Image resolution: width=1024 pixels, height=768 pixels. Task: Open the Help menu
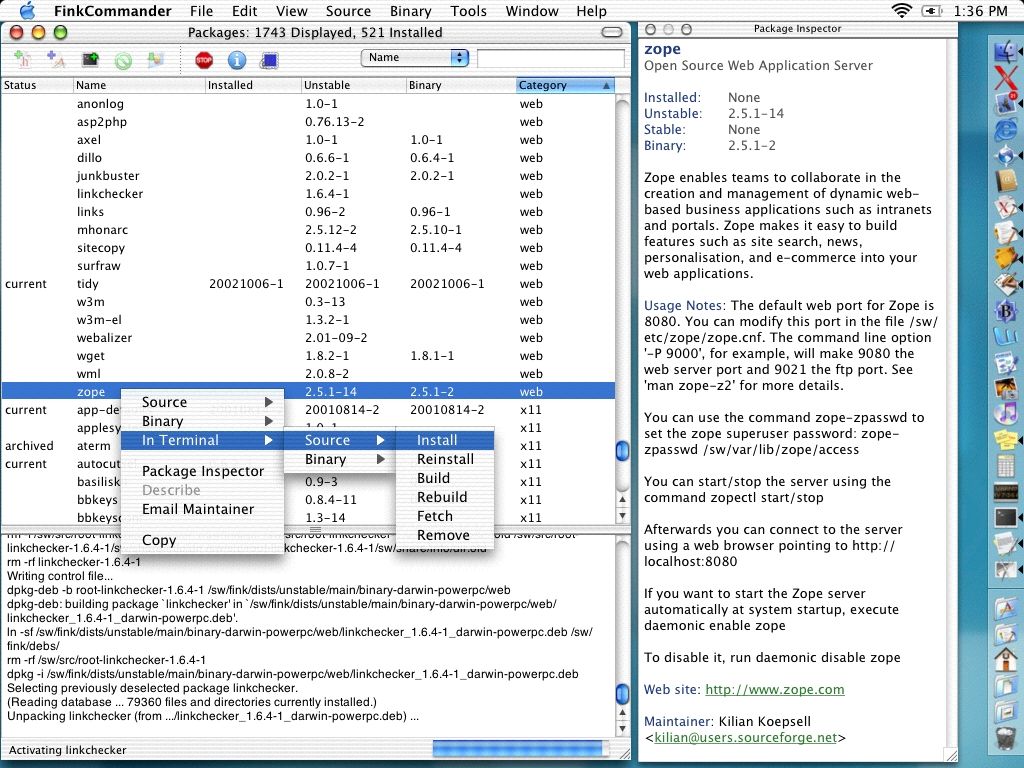(591, 11)
